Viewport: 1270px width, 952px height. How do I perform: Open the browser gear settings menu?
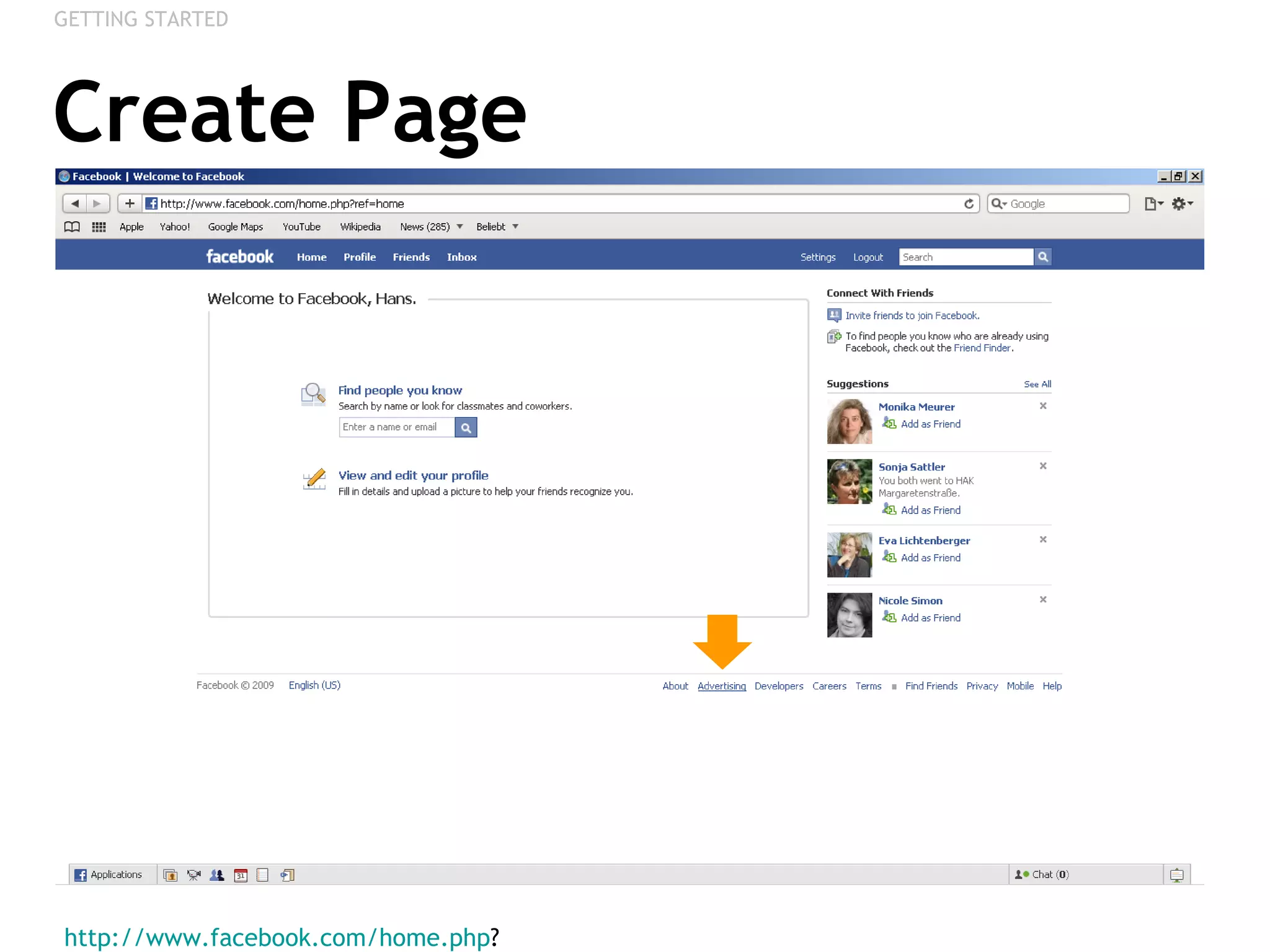1182,203
